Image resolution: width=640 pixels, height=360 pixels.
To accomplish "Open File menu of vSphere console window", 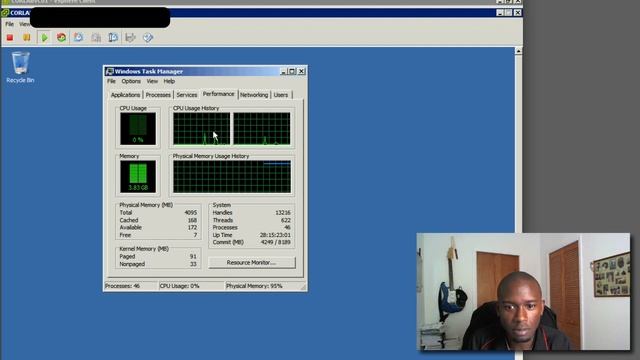I will coord(9,24).
